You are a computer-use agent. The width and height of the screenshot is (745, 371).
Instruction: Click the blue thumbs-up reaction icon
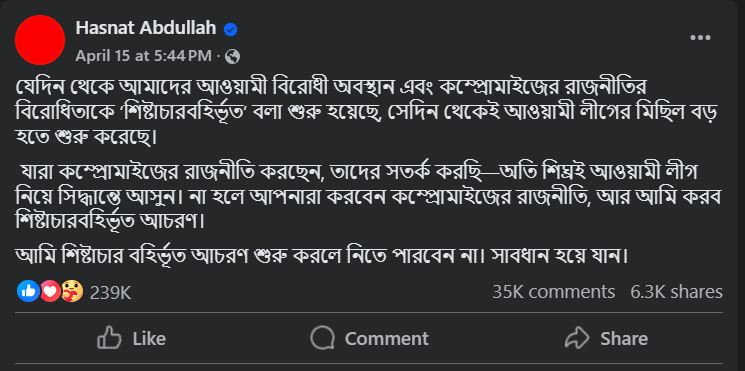click(28, 292)
